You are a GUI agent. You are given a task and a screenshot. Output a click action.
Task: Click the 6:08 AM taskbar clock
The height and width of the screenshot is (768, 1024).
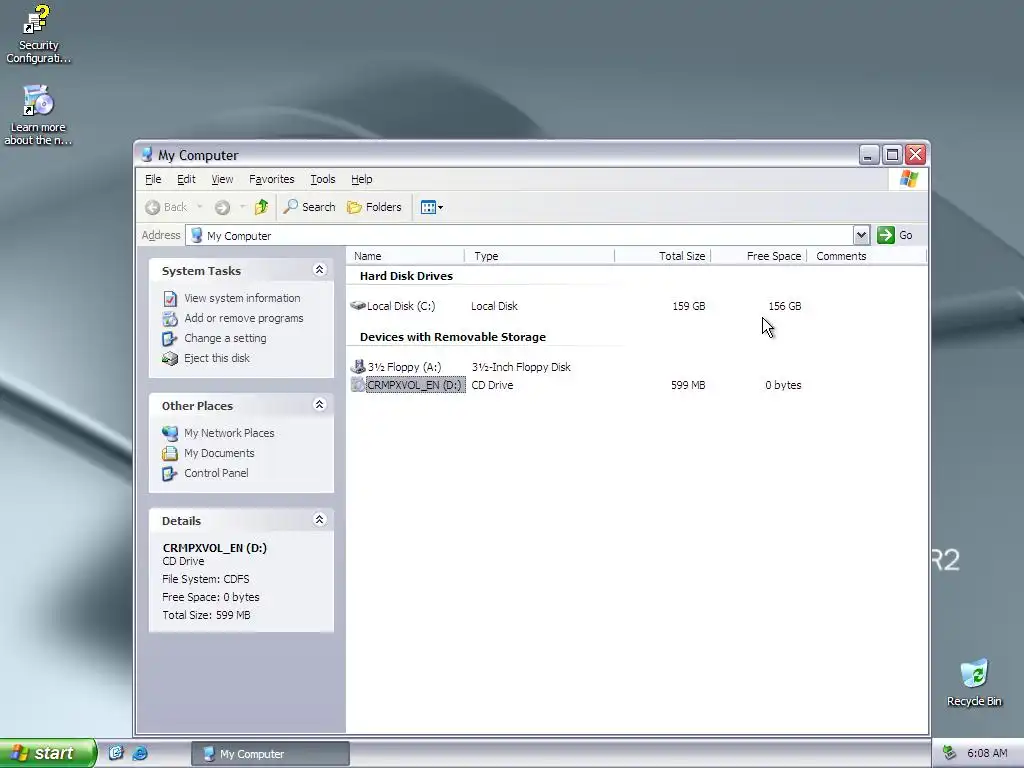point(987,753)
